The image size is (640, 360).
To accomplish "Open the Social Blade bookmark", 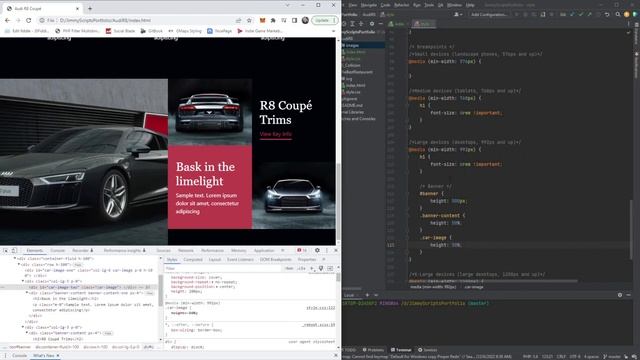I will point(120,31).
